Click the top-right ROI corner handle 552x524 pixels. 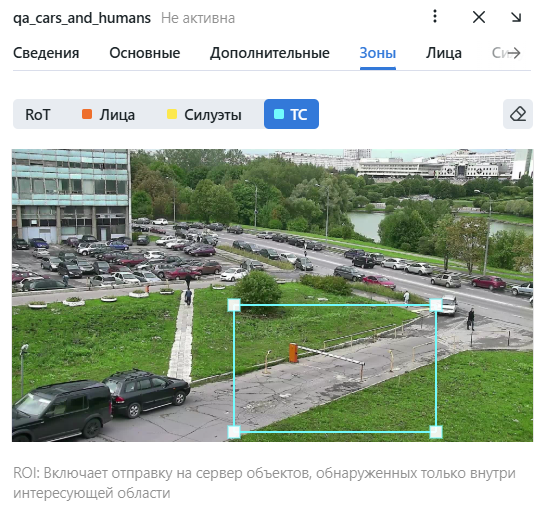(436, 305)
